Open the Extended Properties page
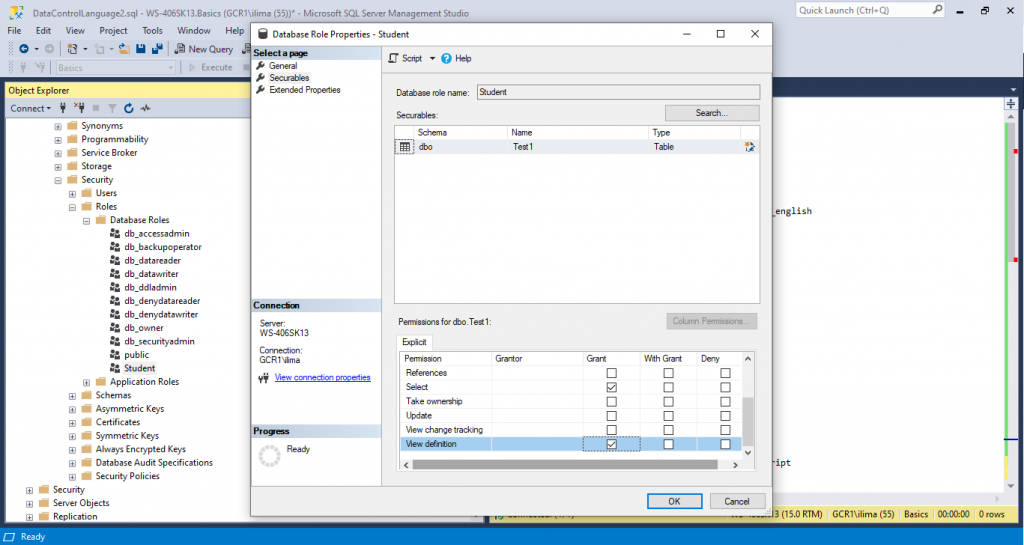 (x=305, y=89)
